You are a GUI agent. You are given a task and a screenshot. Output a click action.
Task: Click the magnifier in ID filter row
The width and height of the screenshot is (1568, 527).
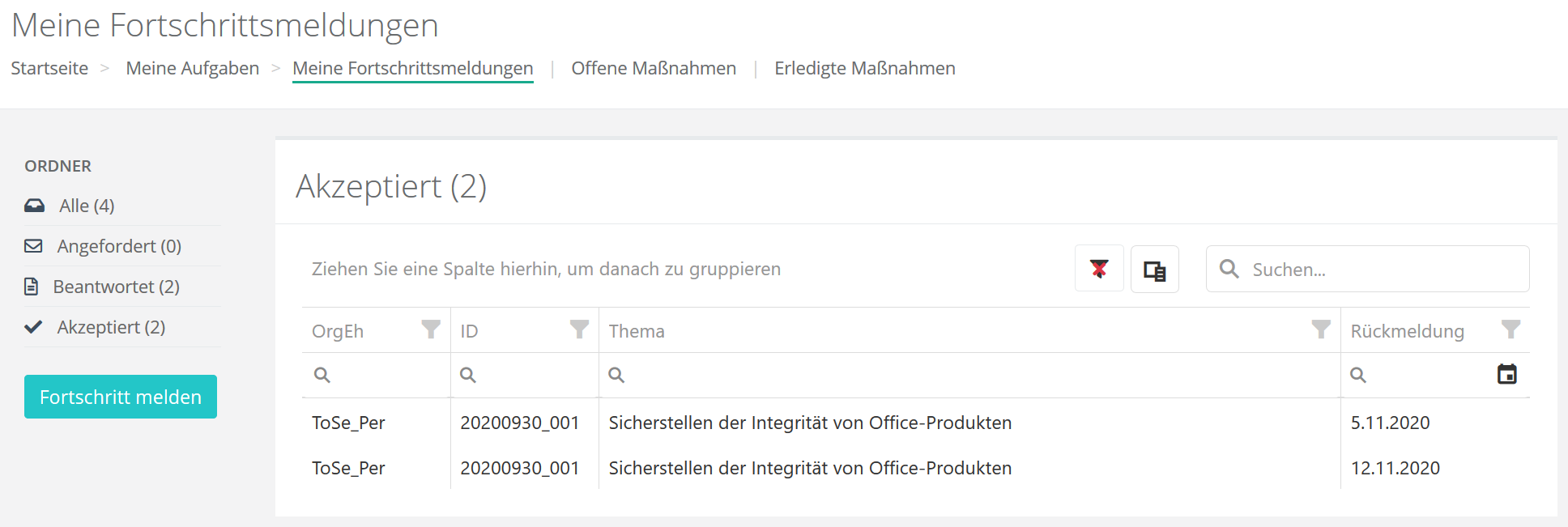pos(468,375)
